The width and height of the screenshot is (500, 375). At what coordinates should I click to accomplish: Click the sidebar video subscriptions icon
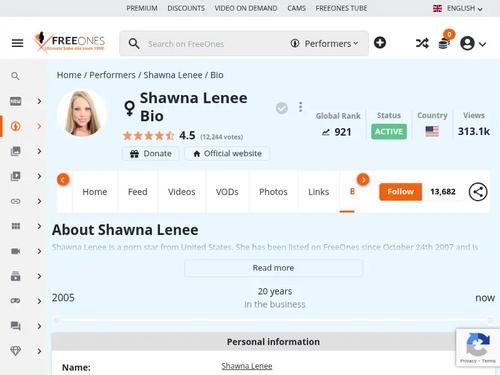coord(15,276)
